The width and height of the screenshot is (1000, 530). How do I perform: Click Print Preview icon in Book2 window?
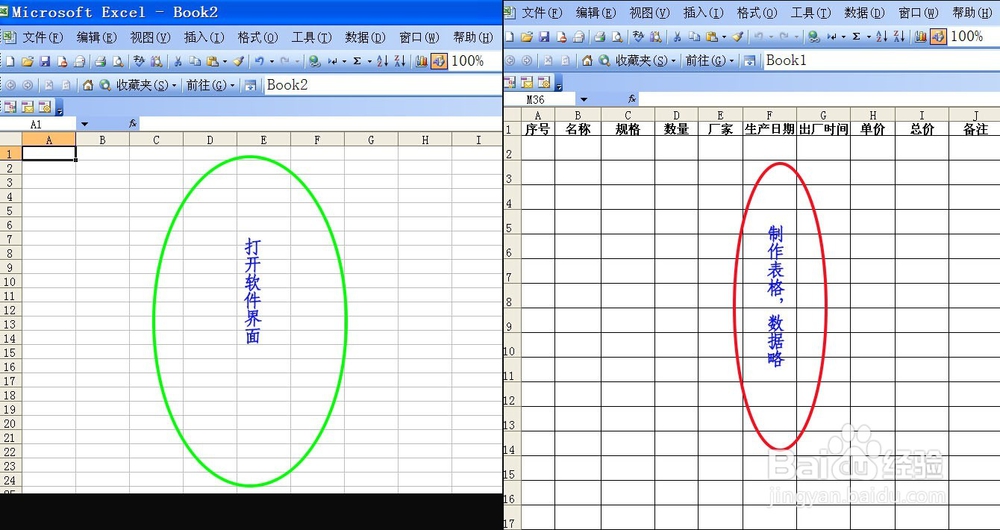click(x=118, y=61)
